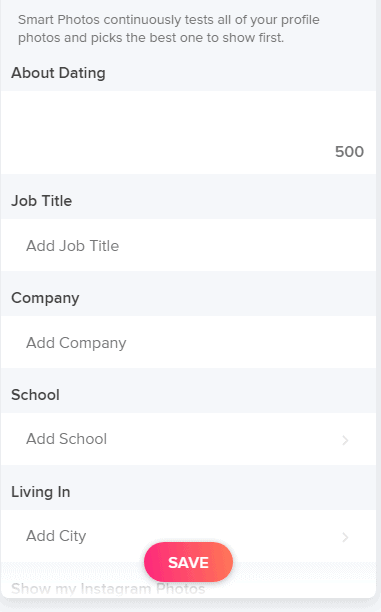Click the Add School placeholder text
The height and width of the screenshot is (612, 381).
66,439
